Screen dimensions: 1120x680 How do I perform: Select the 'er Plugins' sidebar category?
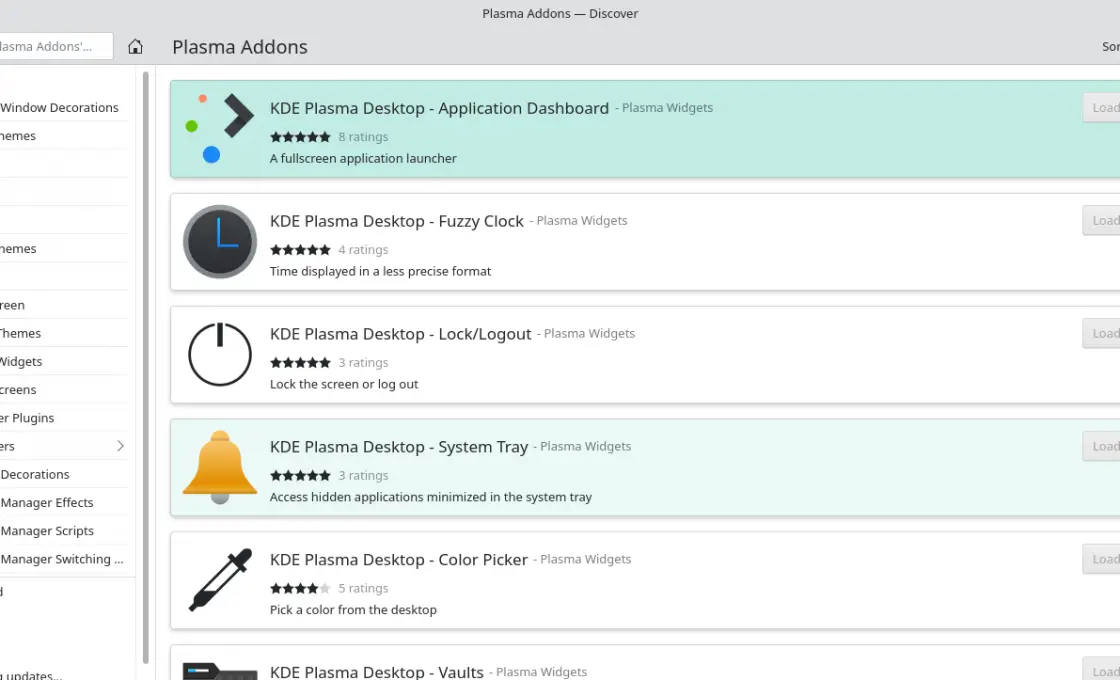[x=64, y=418]
